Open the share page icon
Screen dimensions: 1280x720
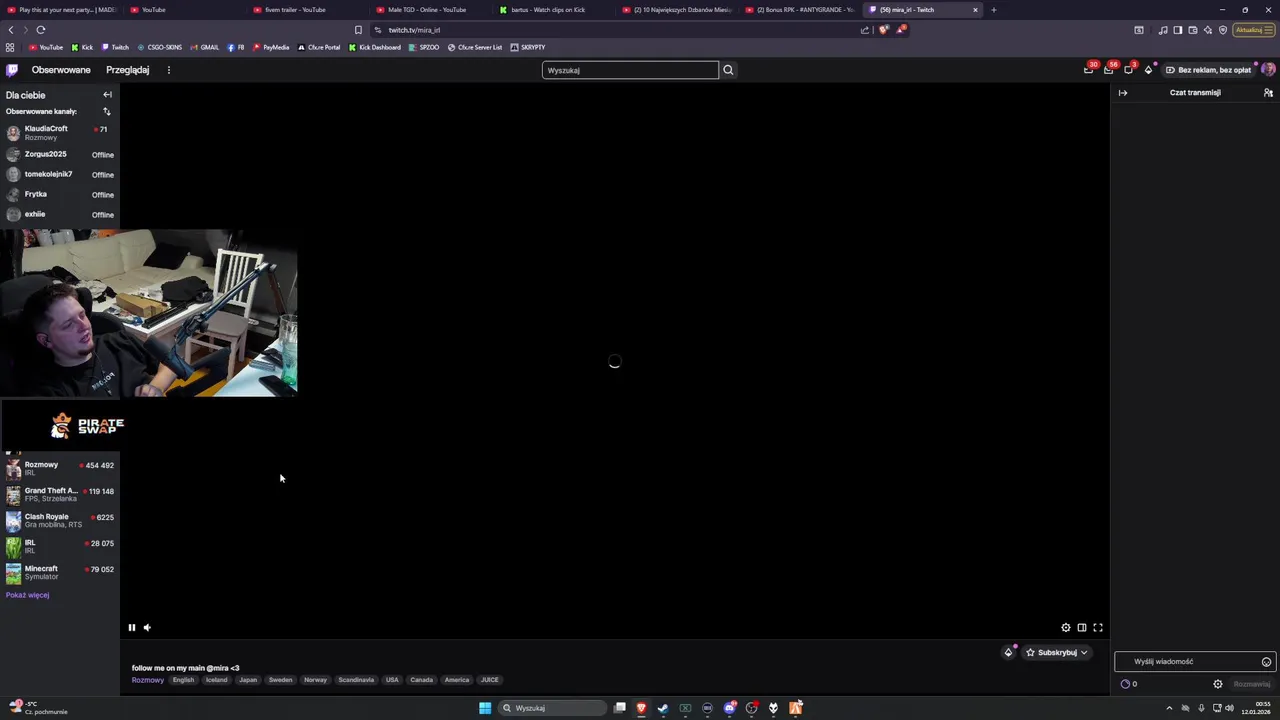865,30
